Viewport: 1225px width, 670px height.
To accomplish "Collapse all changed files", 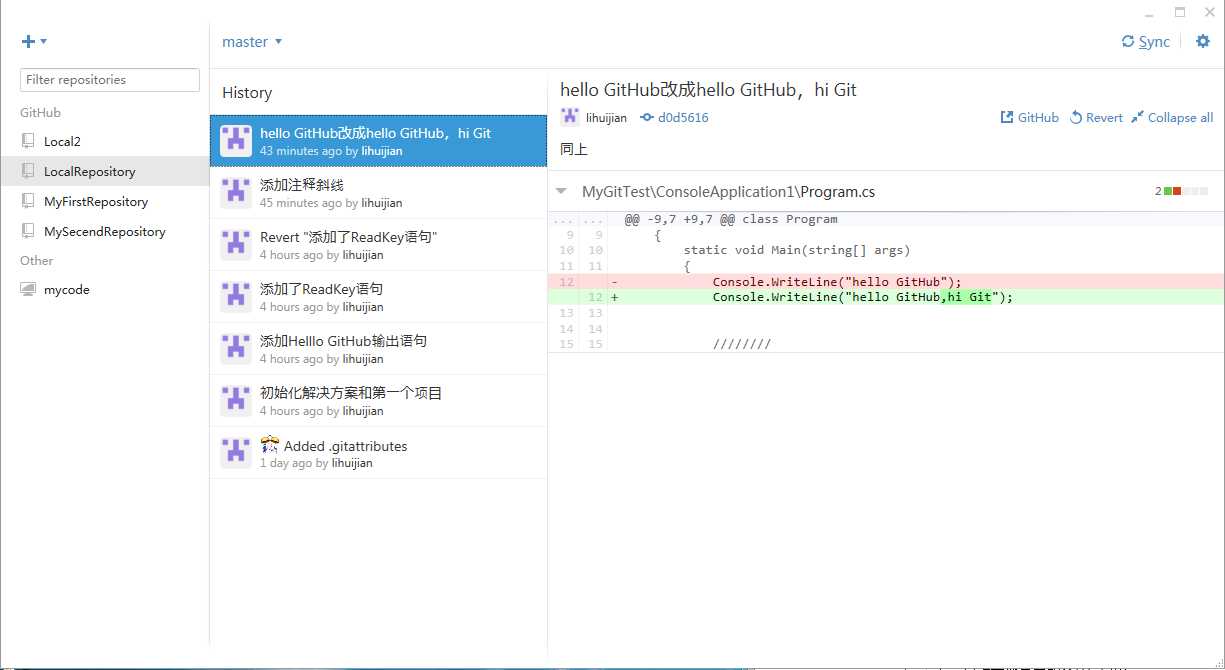I will pos(1172,118).
